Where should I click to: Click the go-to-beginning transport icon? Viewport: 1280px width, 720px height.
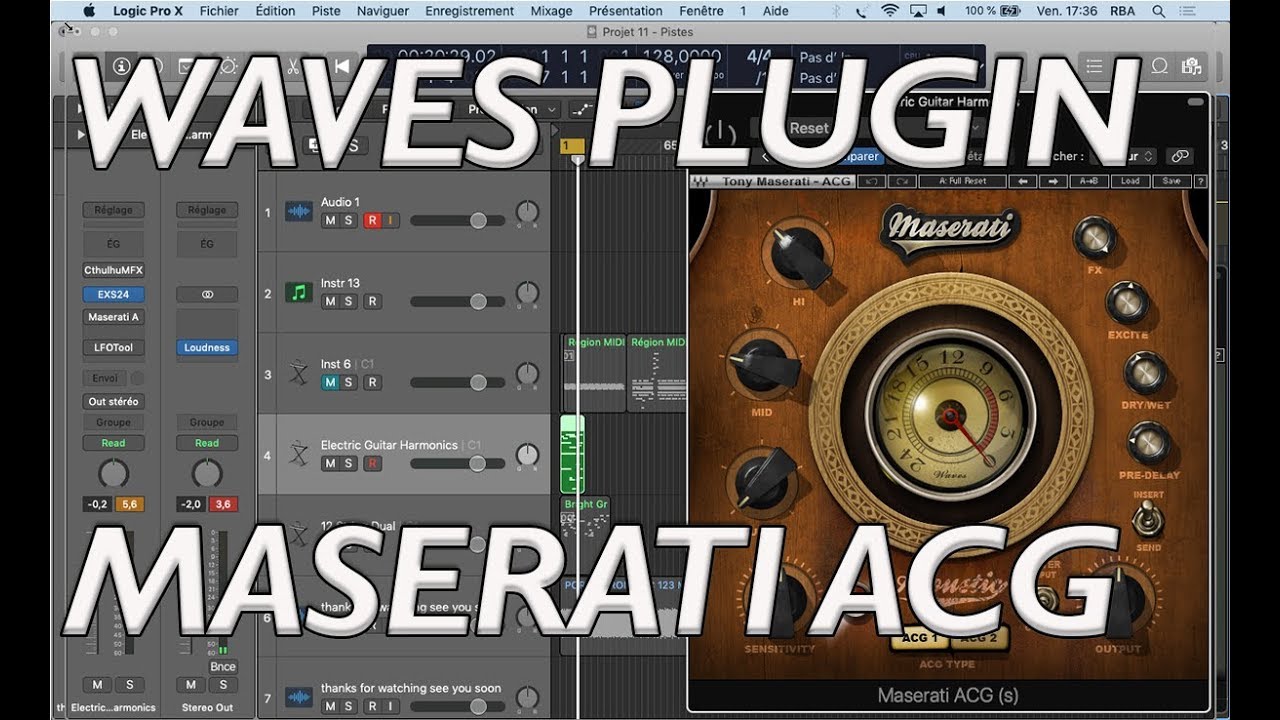click(341, 67)
